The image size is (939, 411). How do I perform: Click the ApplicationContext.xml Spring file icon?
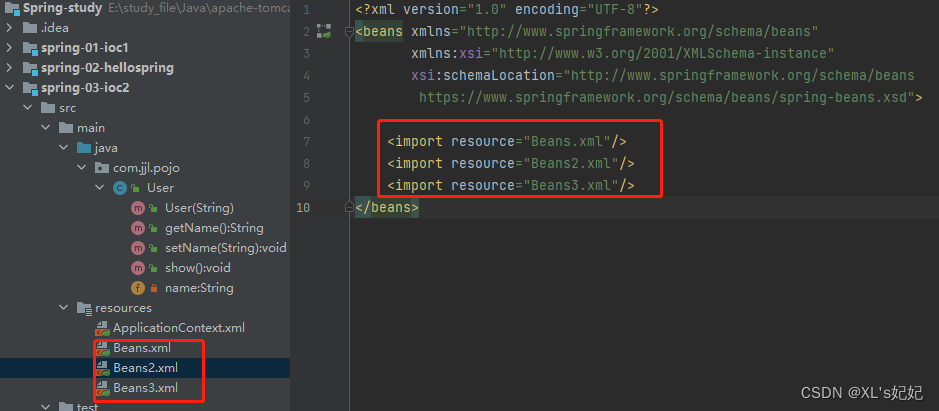pos(102,328)
